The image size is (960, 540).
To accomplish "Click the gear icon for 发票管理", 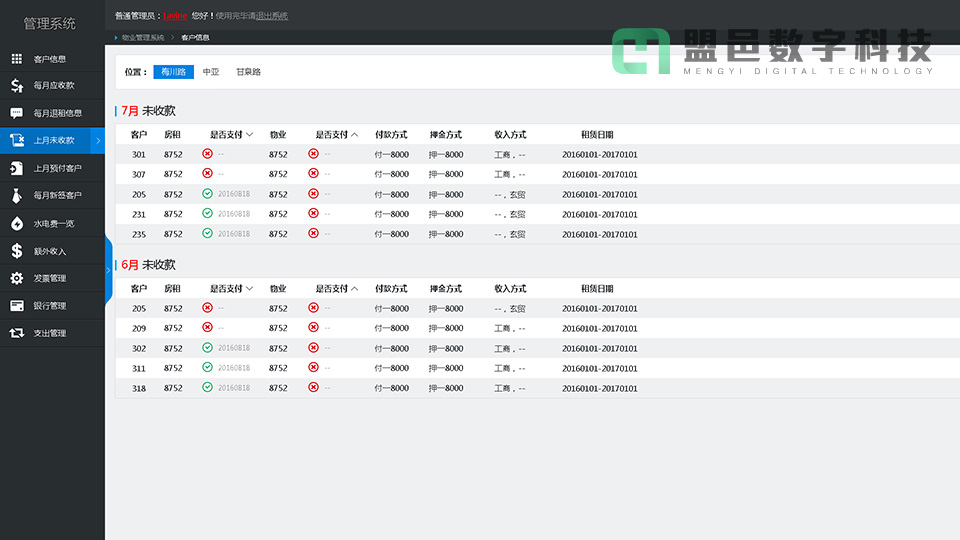I will tap(17, 278).
